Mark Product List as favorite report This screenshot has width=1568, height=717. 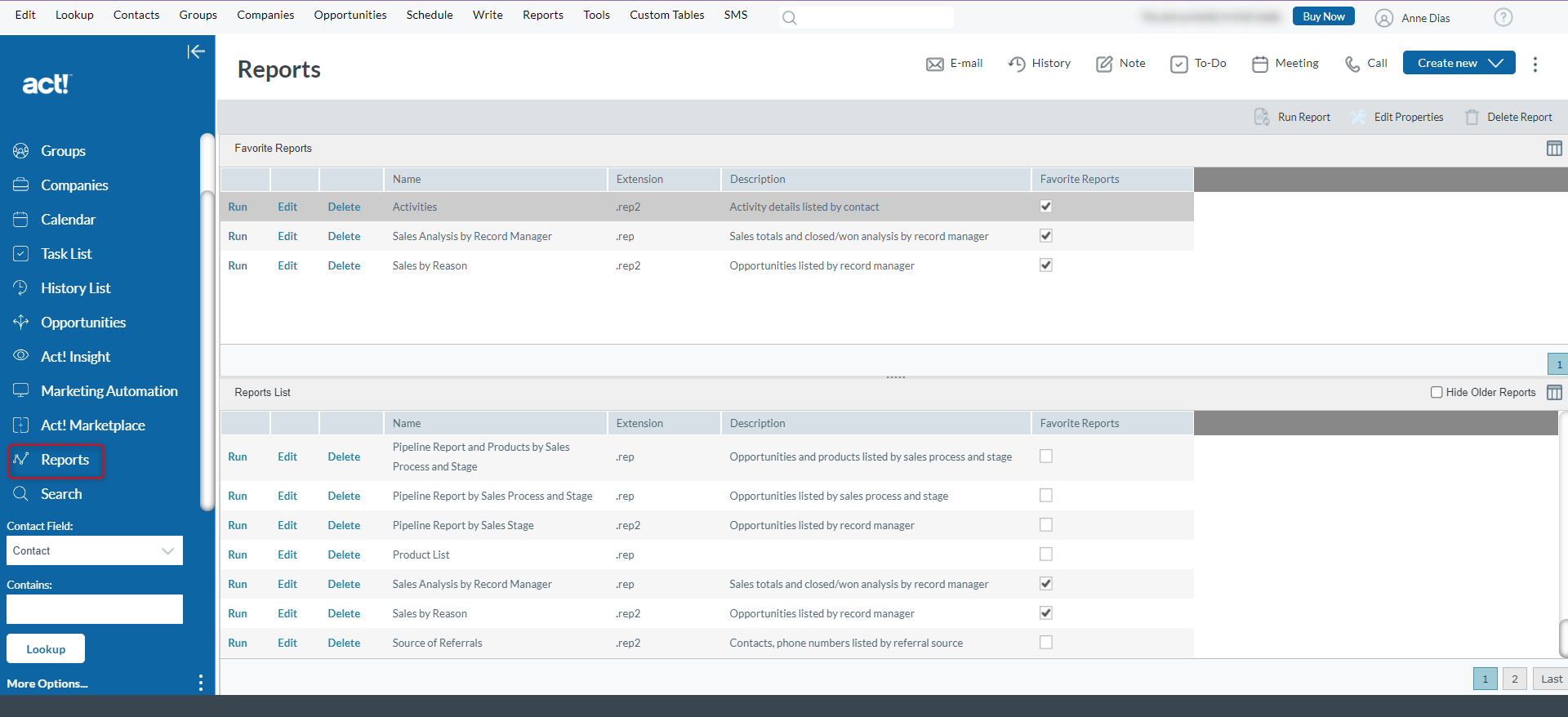click(x=1045, y=554)
